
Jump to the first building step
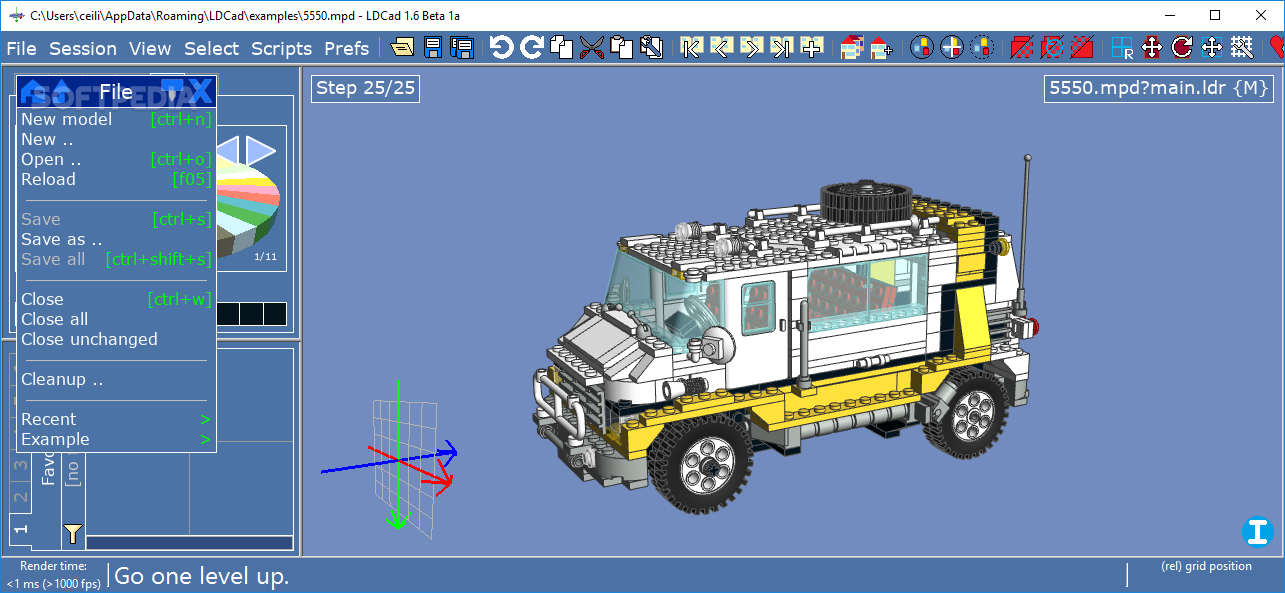691,47
